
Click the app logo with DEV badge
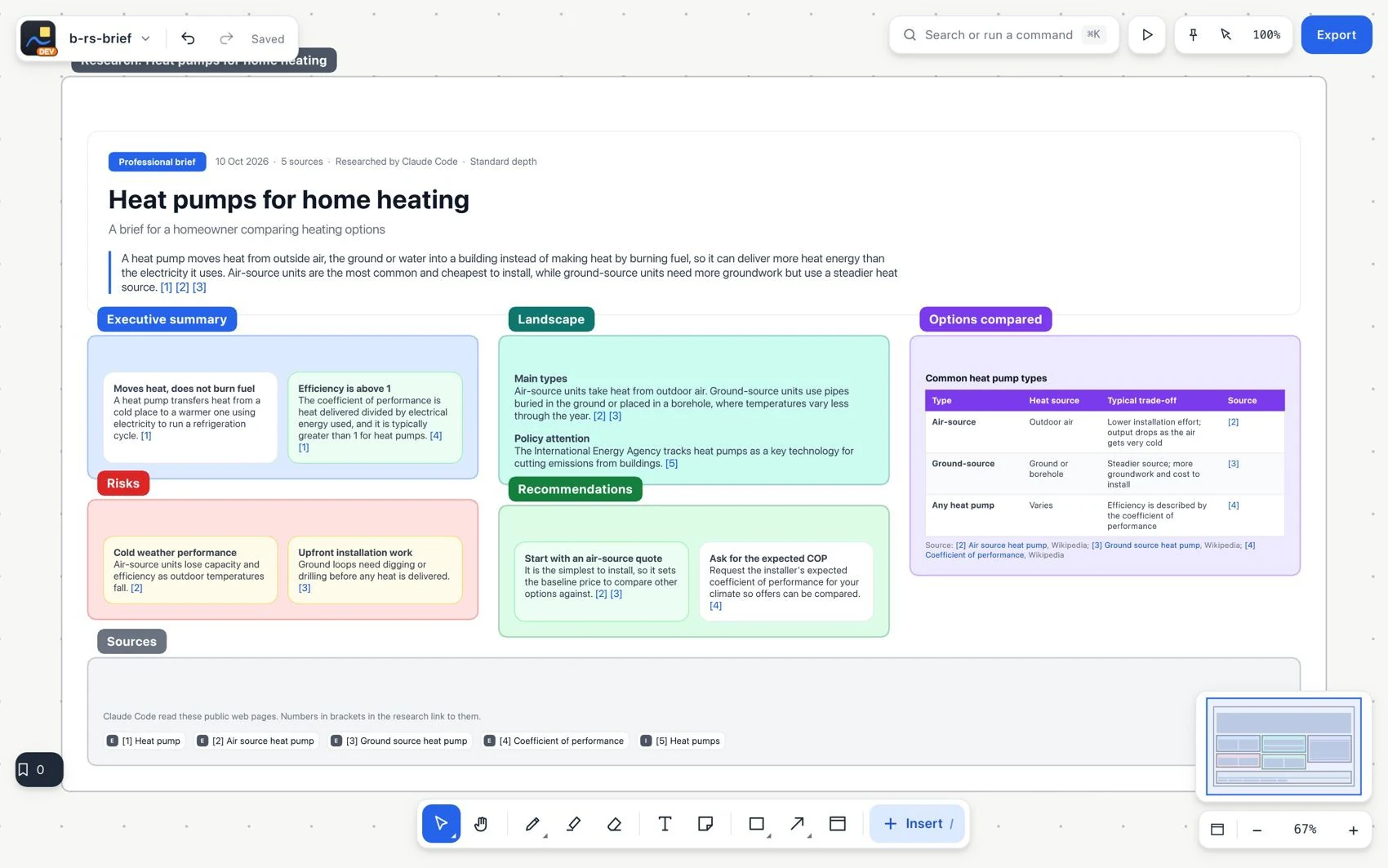[38, 38]
